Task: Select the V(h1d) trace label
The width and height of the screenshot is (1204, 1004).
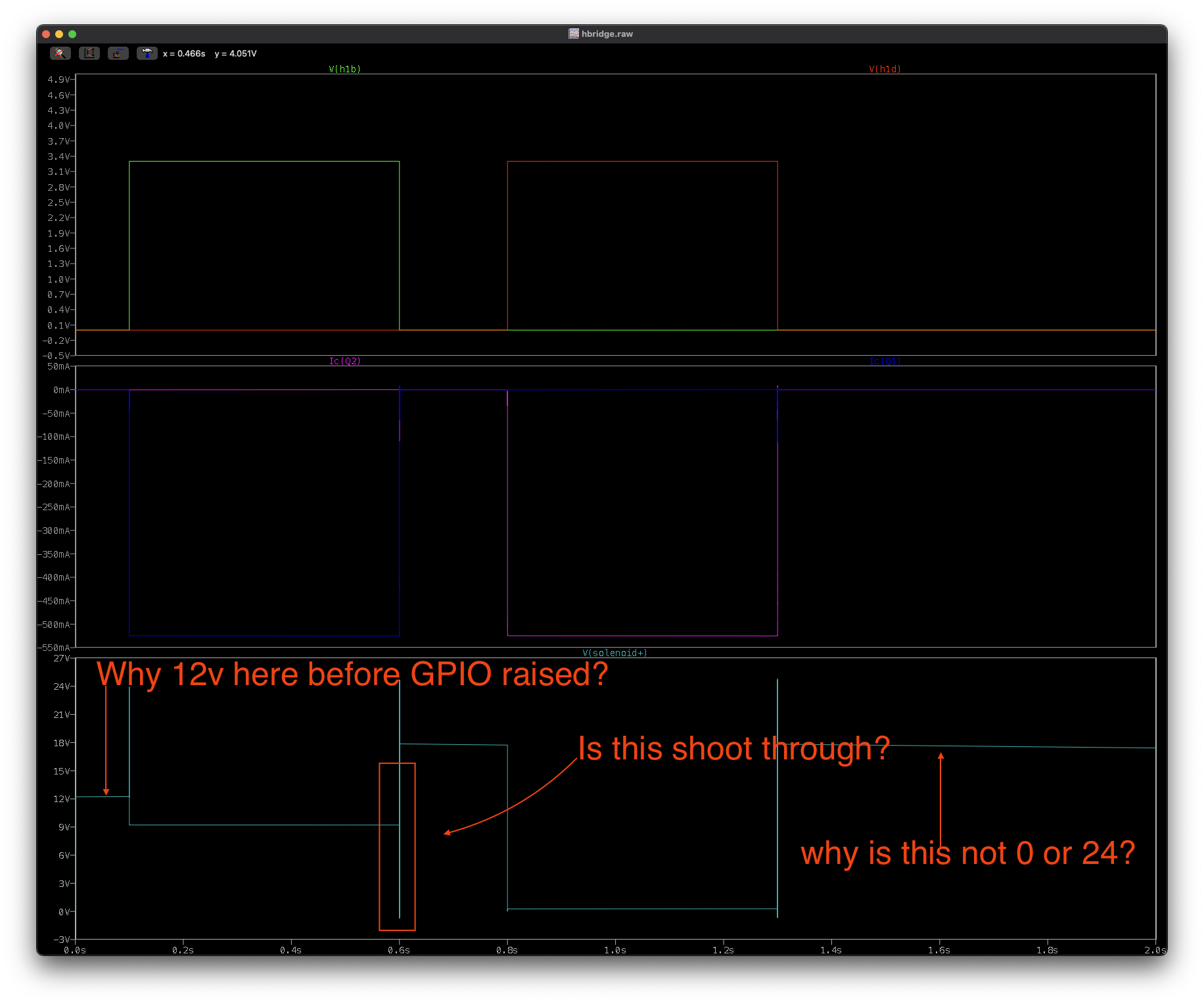Action: coord(885,69)
